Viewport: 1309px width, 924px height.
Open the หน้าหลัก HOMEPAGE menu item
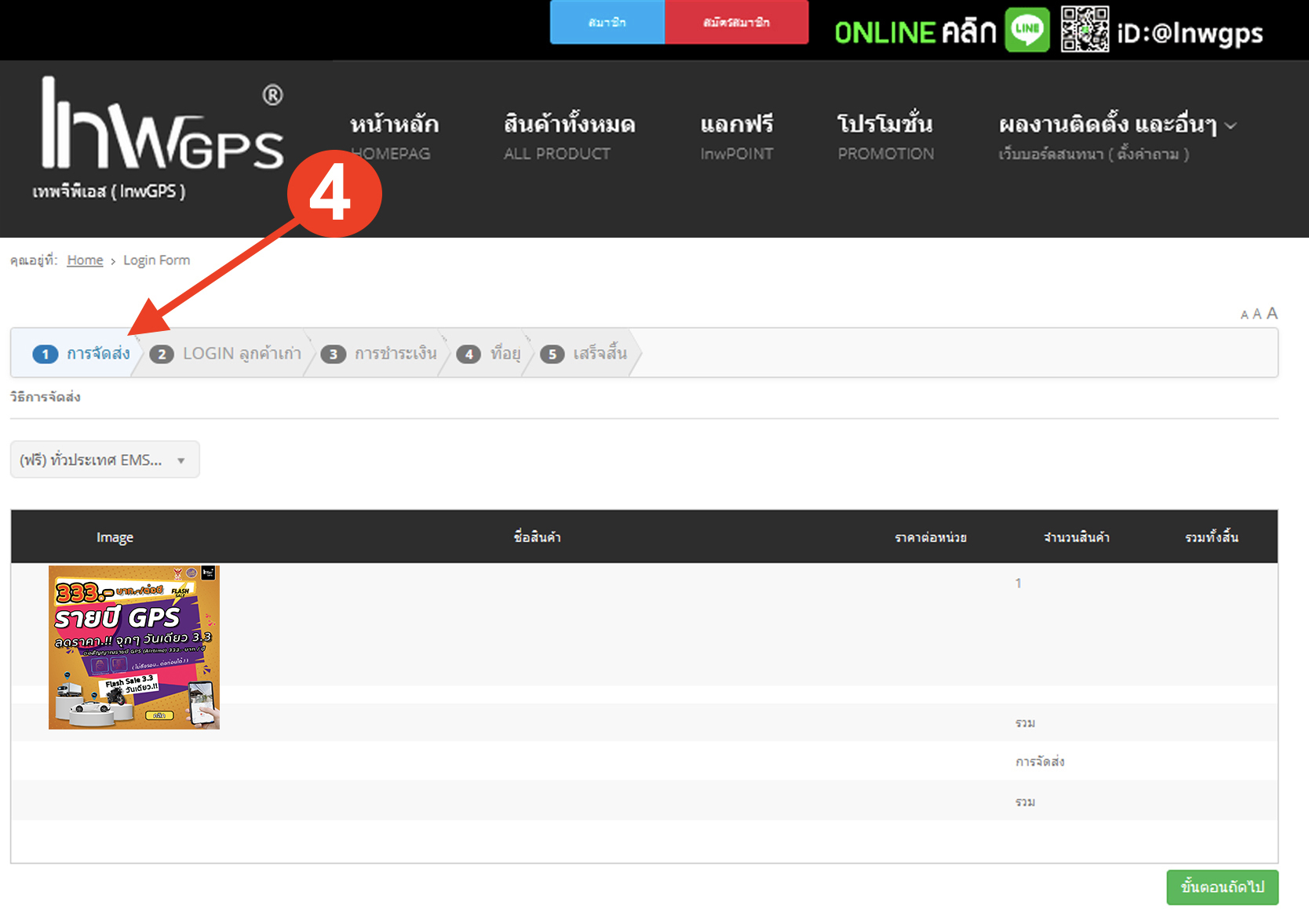(x=394, y=136)
